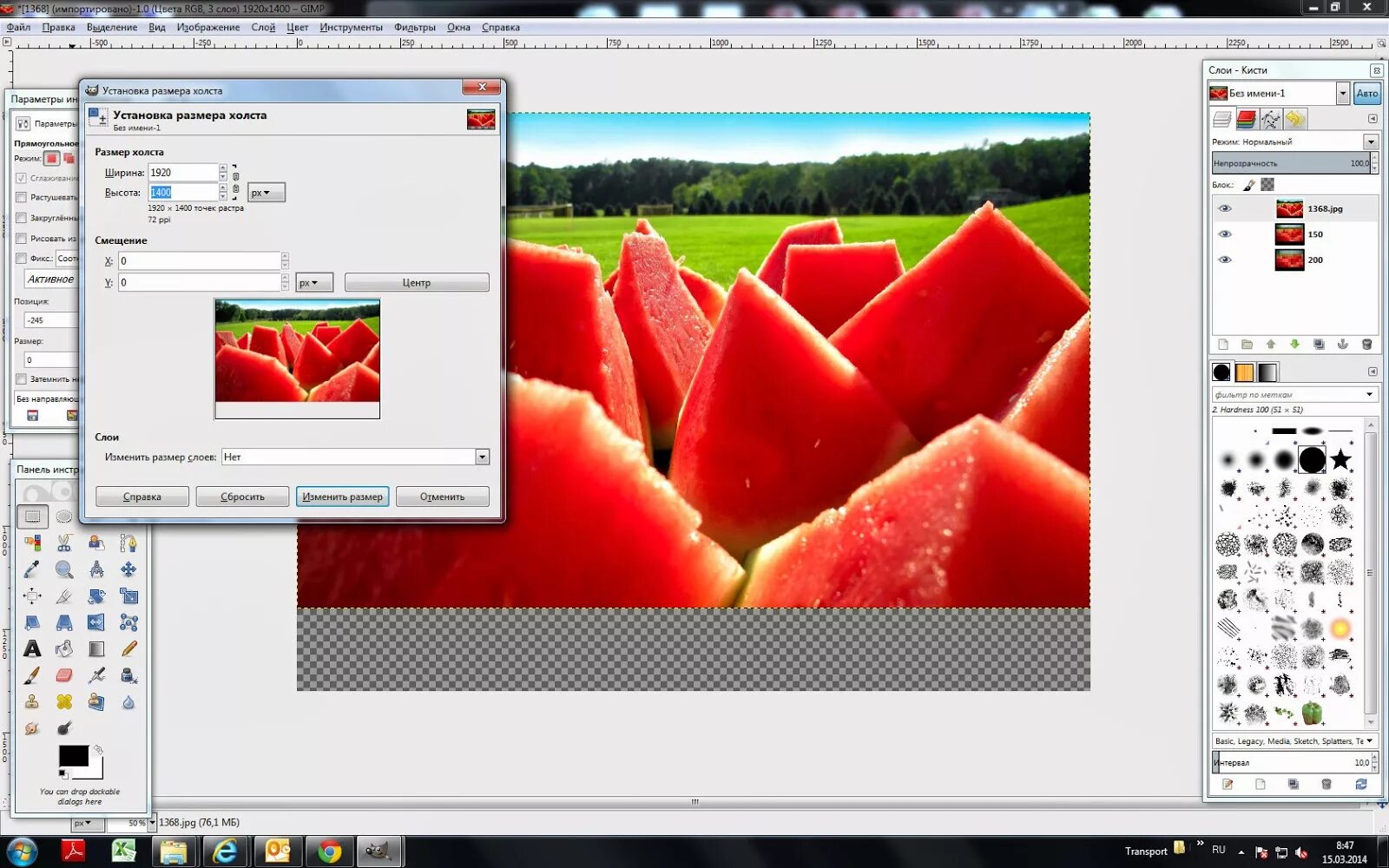The height and width of the screenshot is (868, 1389).
Task: Open the zoom 50% dropdown in status bar
Action: pyautogui.click(x=152, y=823)
